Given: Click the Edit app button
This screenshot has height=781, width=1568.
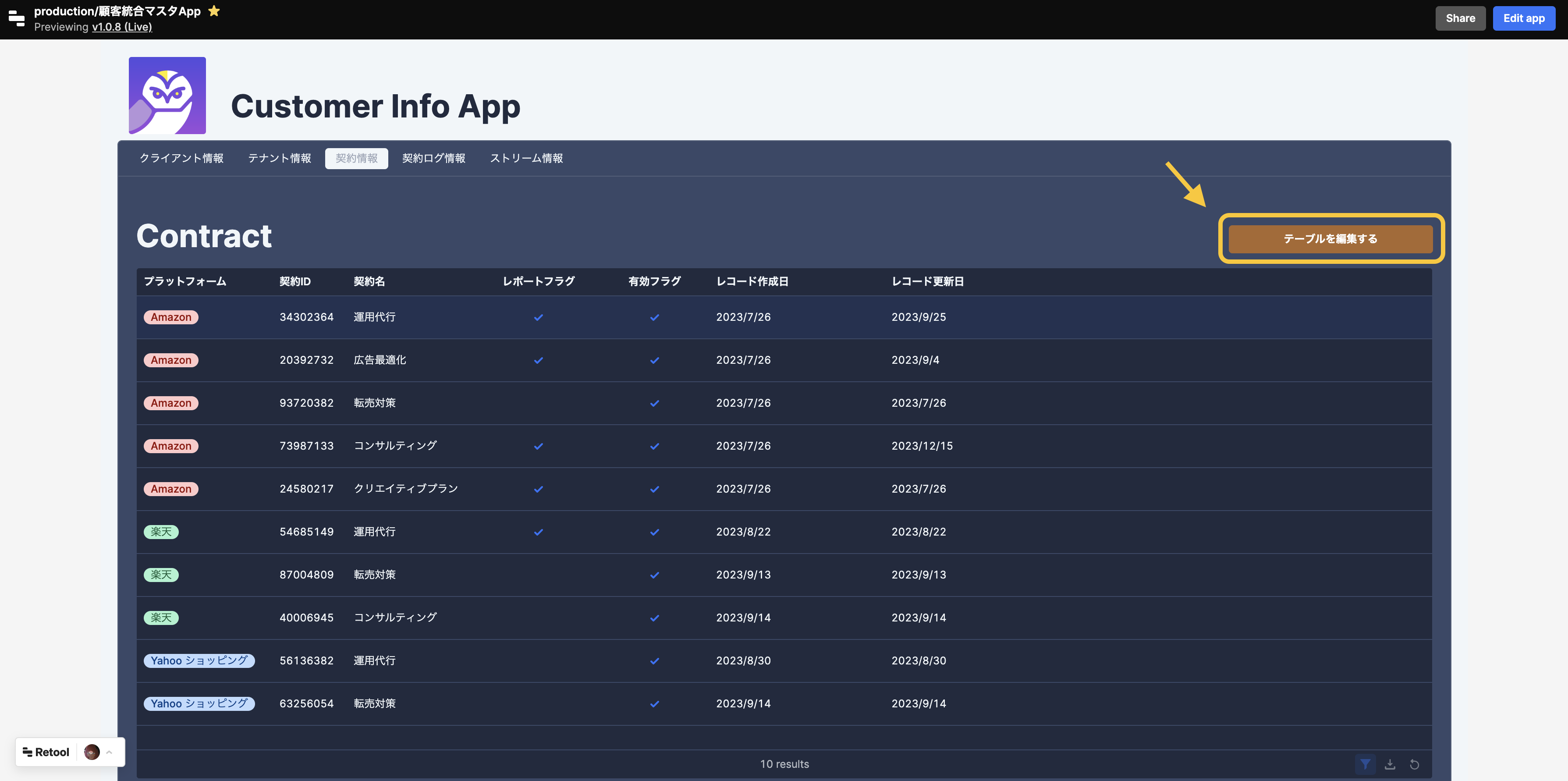Looking at the screenshot, I should coord(1523,18).
